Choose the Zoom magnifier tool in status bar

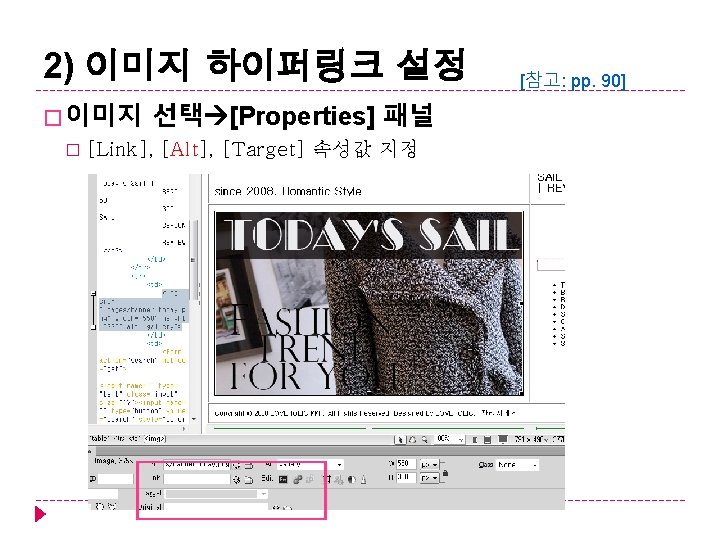pyautogui.click(x=425, y=439)
